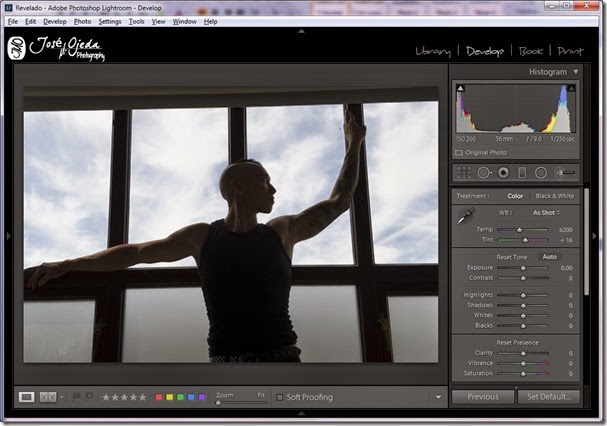Click the right panel vertical scrollbar
The width and height of the screenshot is (607, 426).
tap(586, 242)
